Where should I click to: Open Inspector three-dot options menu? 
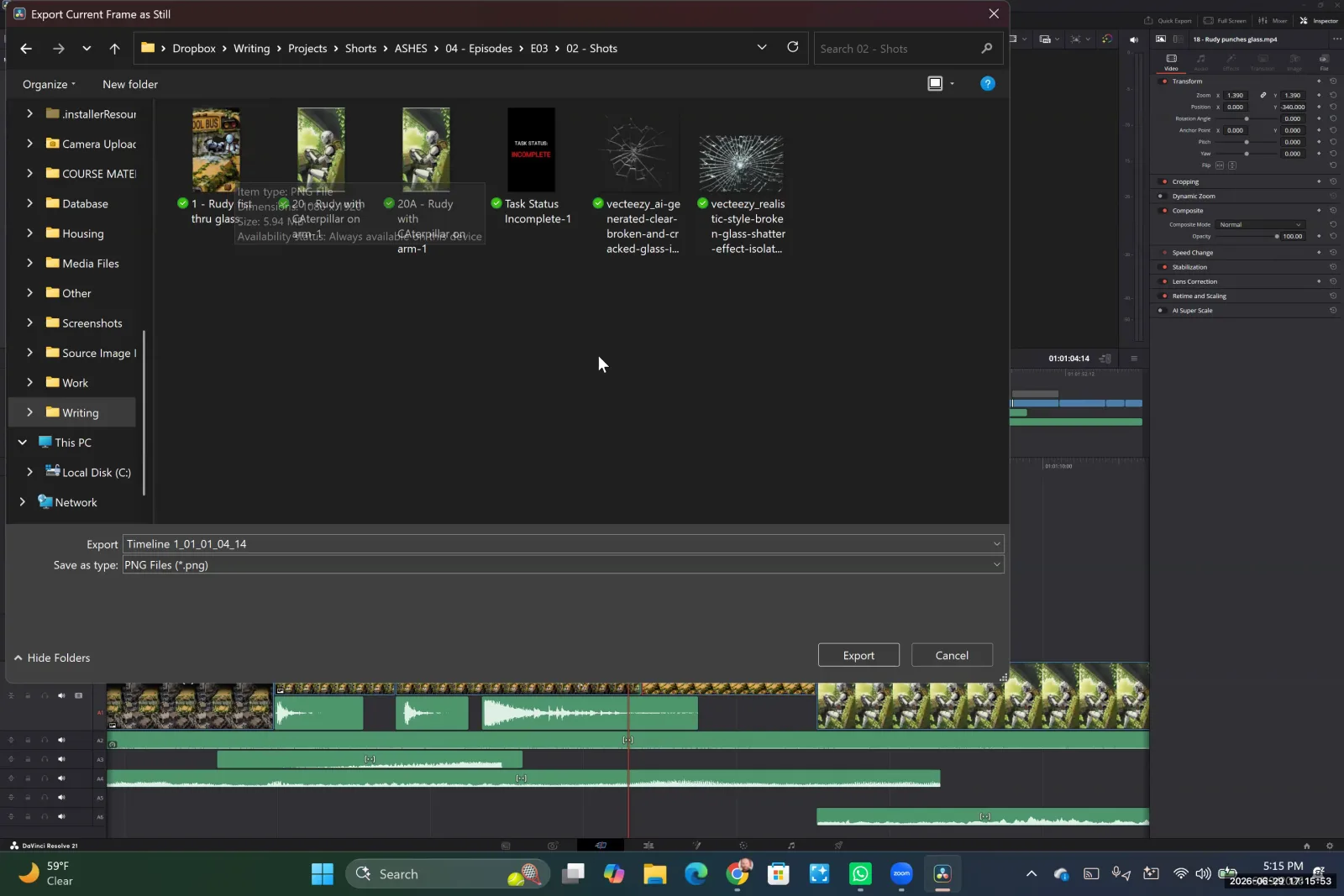tap(1336, 39)
